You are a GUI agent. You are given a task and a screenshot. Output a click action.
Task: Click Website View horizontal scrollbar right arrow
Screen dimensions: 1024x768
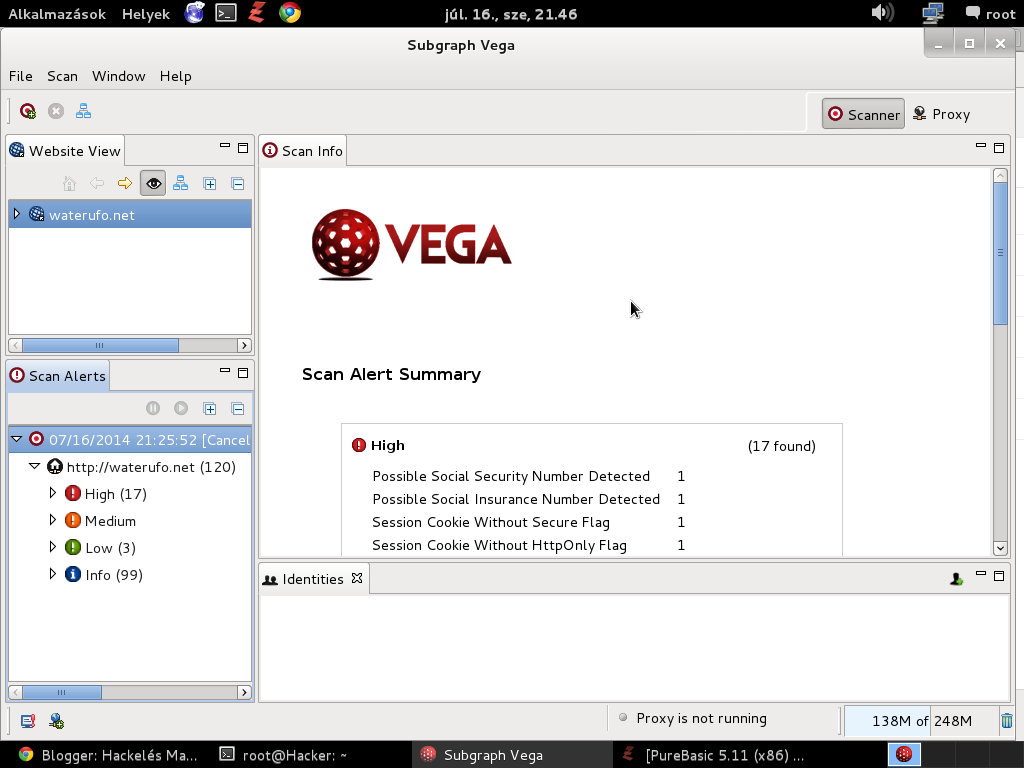point(244,345)
